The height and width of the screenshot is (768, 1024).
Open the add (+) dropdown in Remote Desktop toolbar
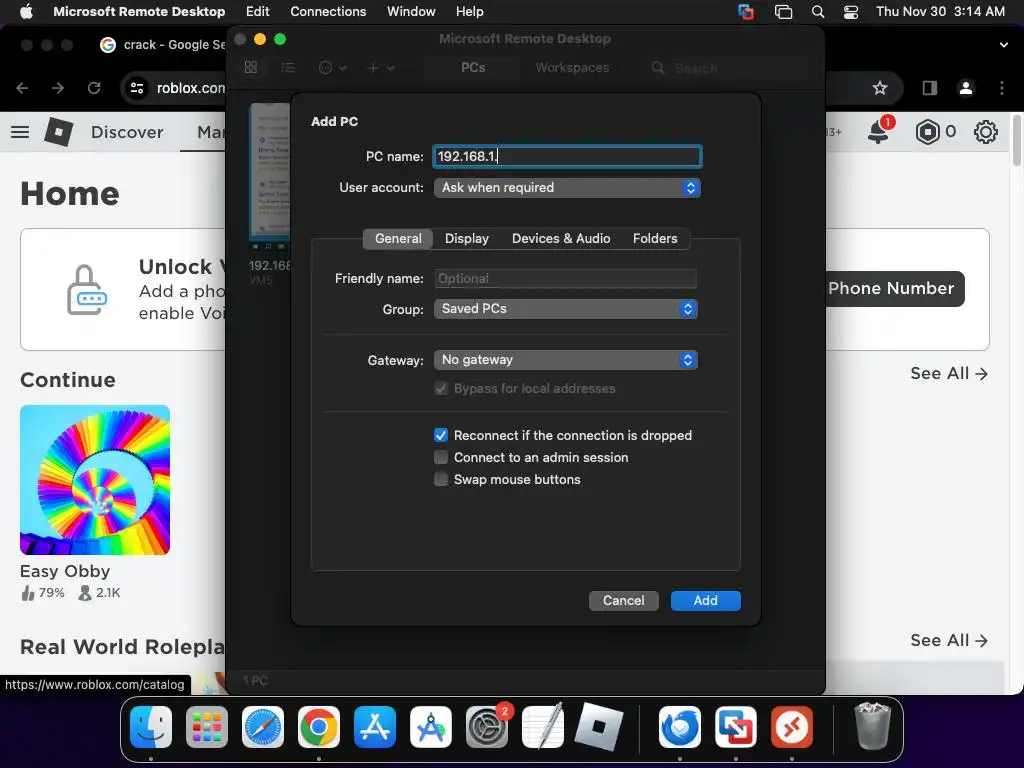coord(381,67)
